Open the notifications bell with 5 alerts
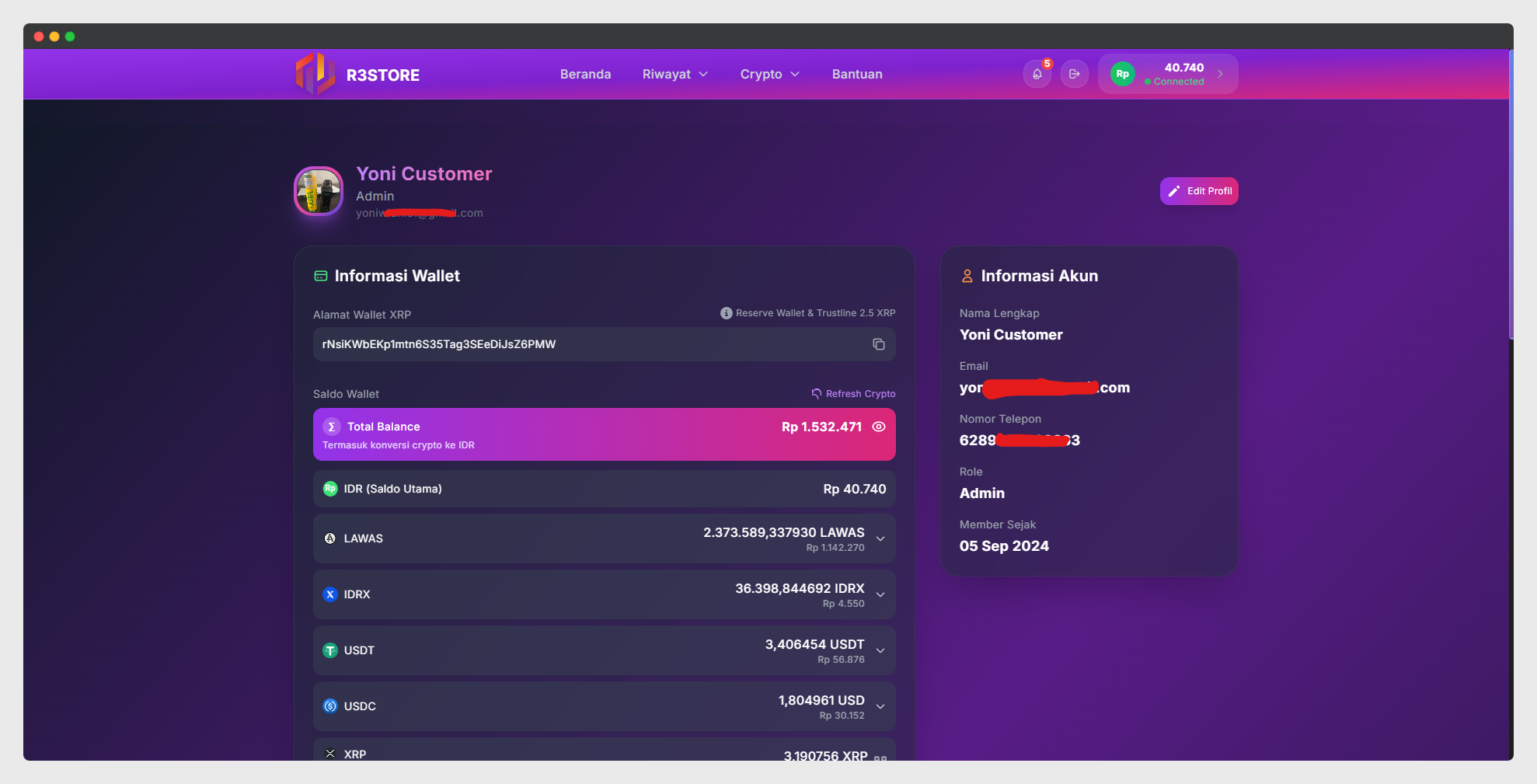Screen dimensions: 1537x784 (x=1037, y=74)
